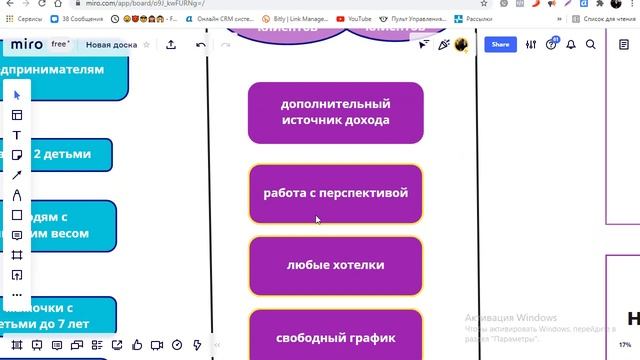The image size is (640, 360).
Task: Select the Text tool
Action: point(17,135)
